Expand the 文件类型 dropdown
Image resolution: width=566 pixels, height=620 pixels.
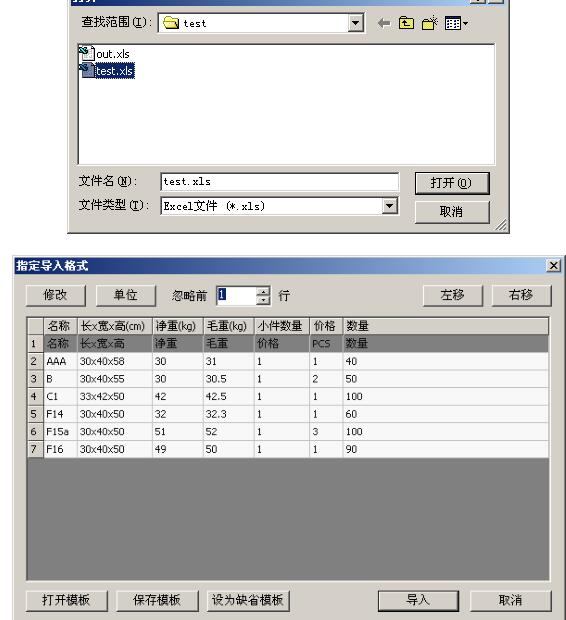[390, 206]
